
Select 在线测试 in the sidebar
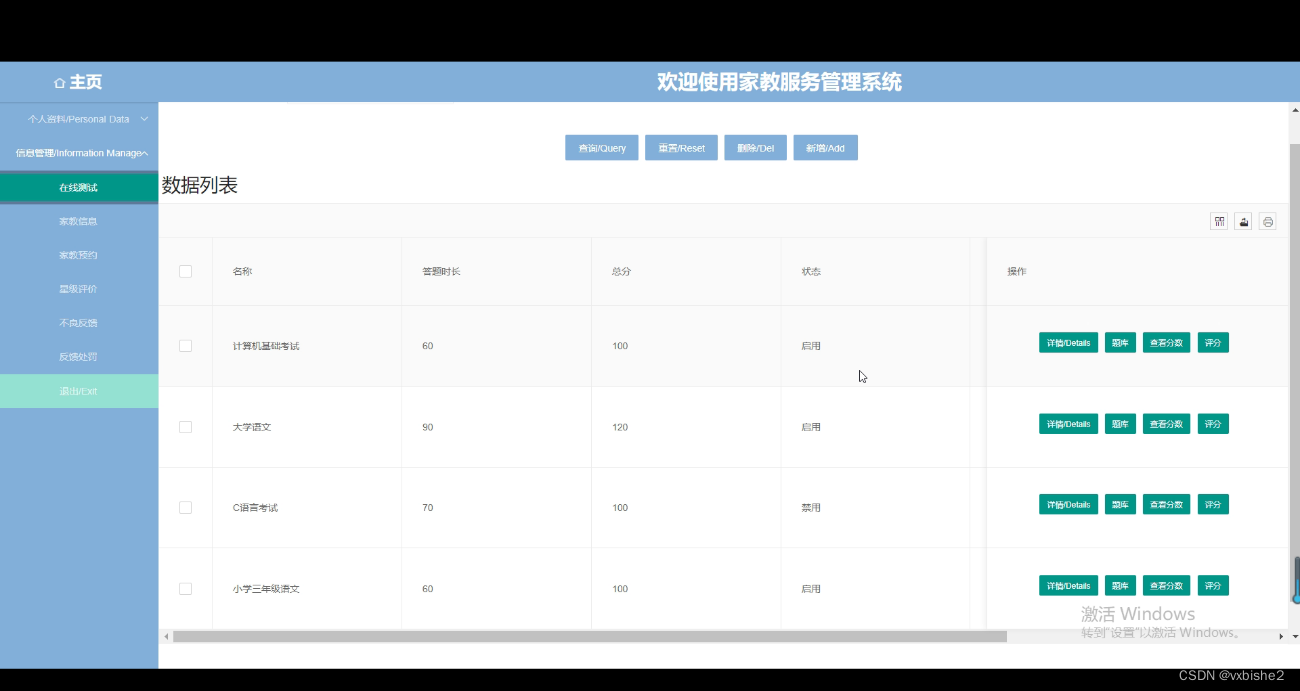79,187
